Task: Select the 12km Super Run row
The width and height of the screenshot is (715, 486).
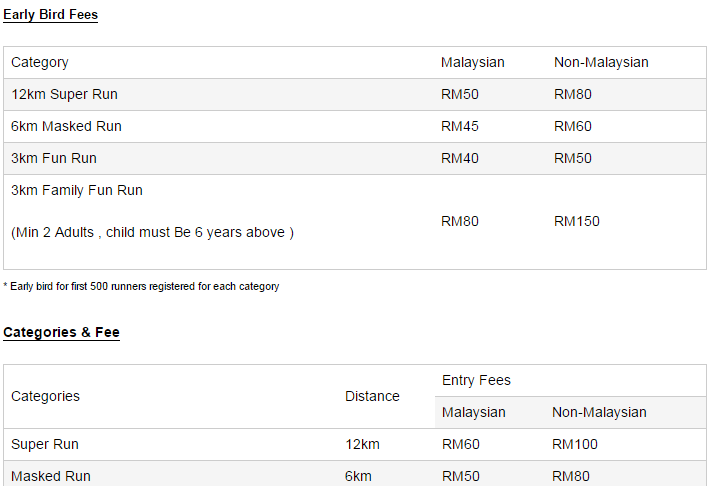Action: tap(64, 94)
